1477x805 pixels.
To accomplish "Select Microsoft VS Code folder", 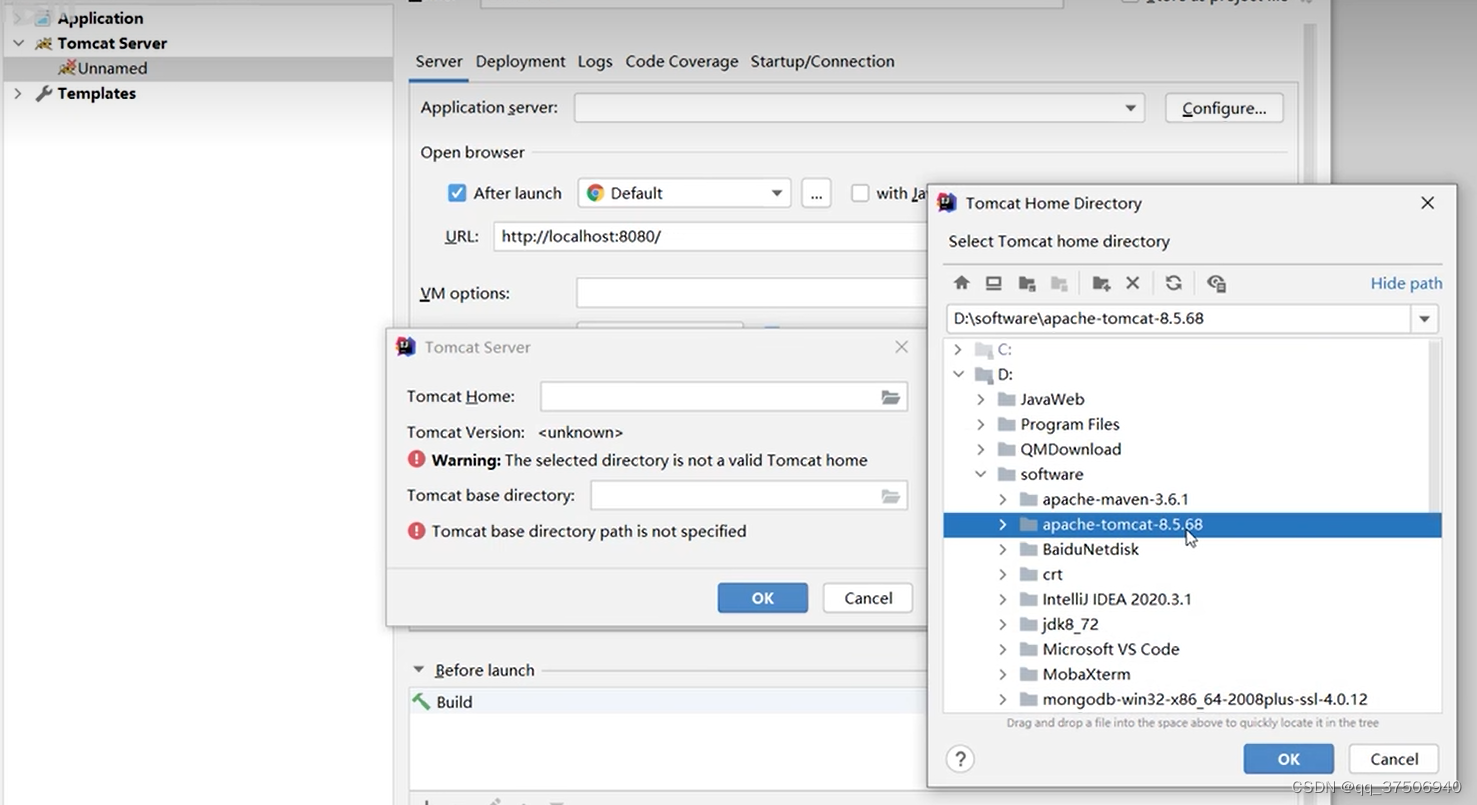I will pyautogui.click(x=1192, y=649).
